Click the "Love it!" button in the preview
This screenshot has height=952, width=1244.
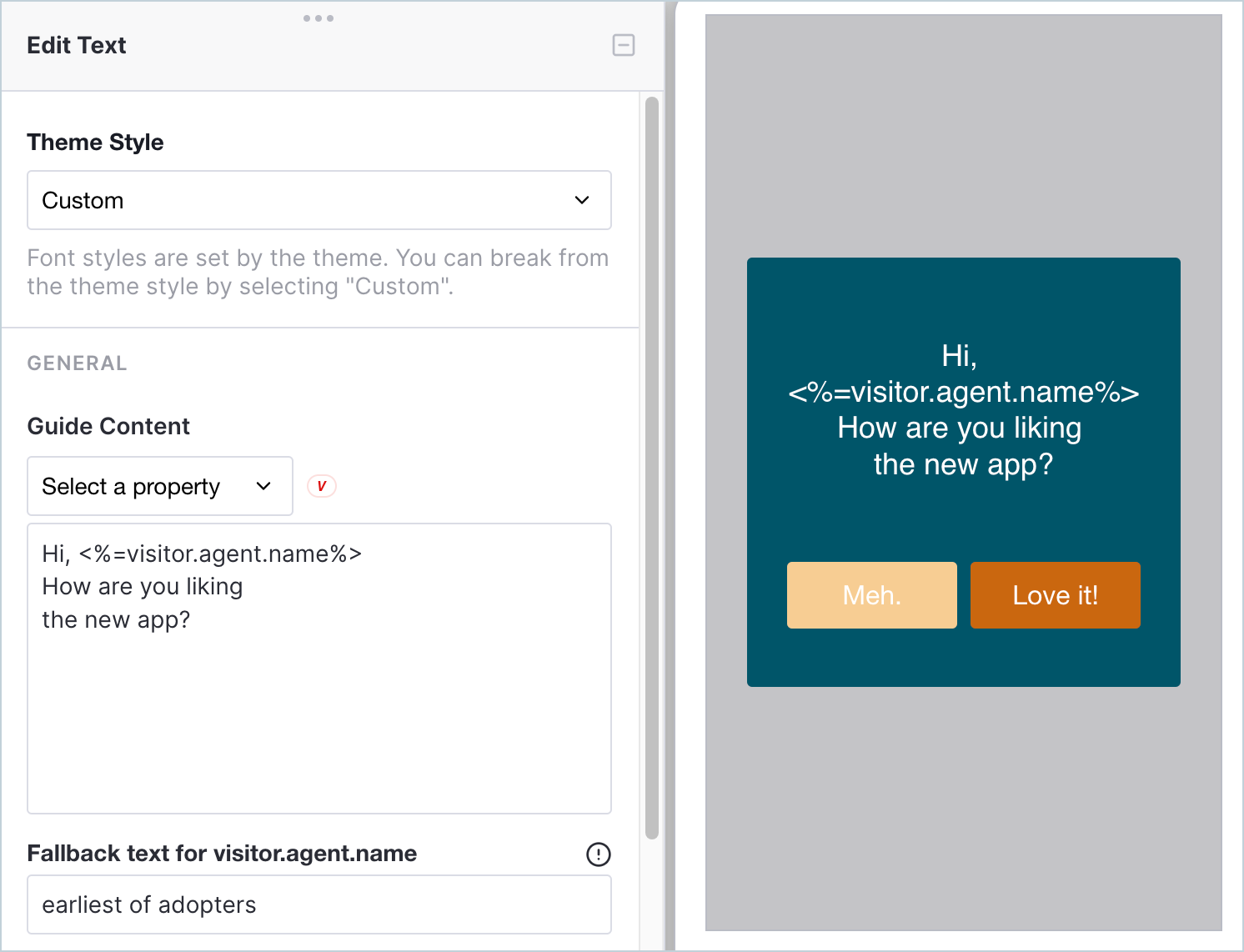pyautogui.click(x=1056, y=595)
